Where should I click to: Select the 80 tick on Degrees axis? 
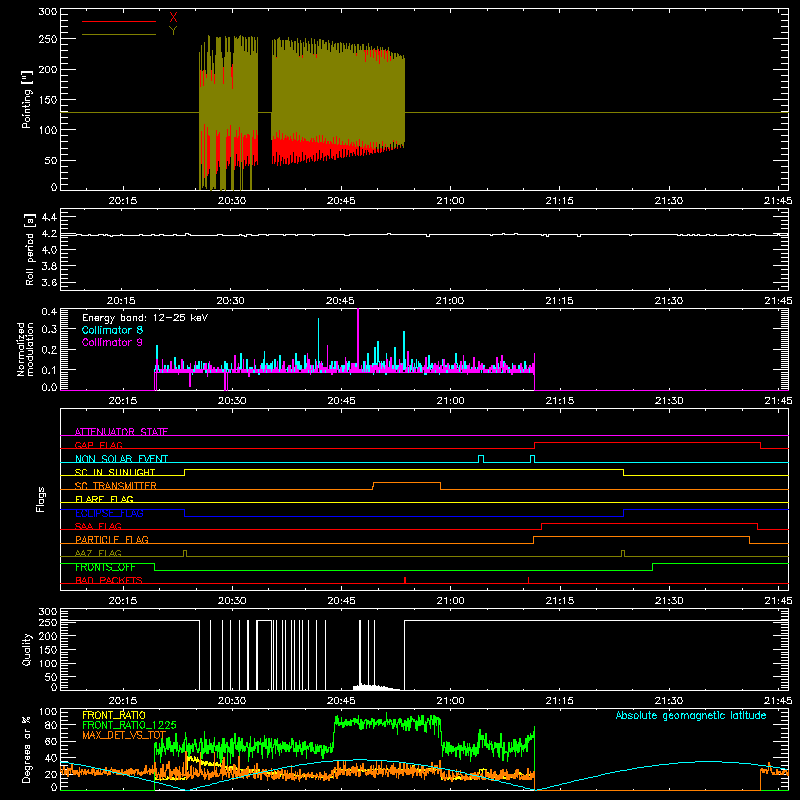[51, 725]
